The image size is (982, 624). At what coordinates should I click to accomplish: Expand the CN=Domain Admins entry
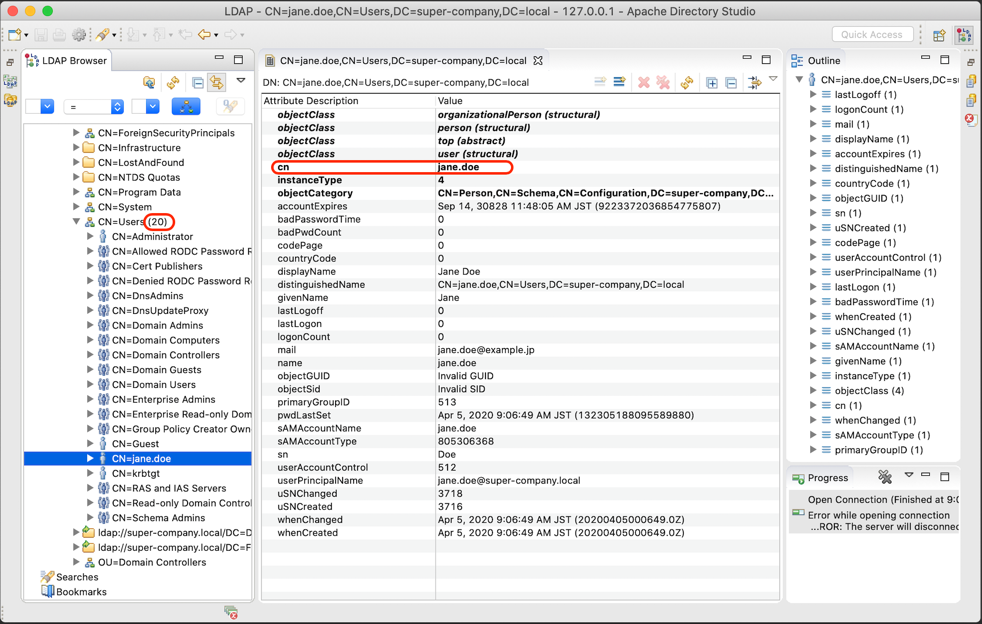[90, 326]
